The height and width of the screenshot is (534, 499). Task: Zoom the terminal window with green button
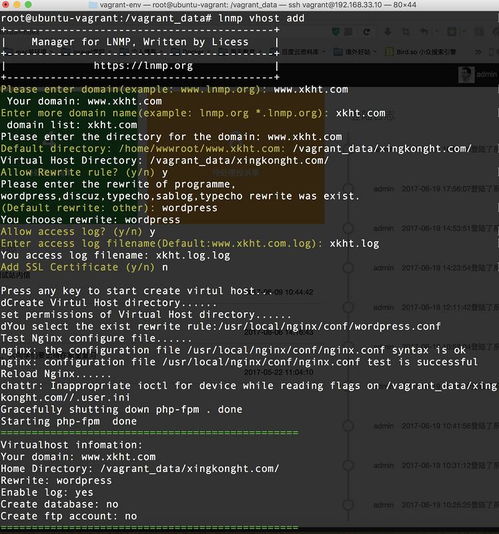(28, 5)
